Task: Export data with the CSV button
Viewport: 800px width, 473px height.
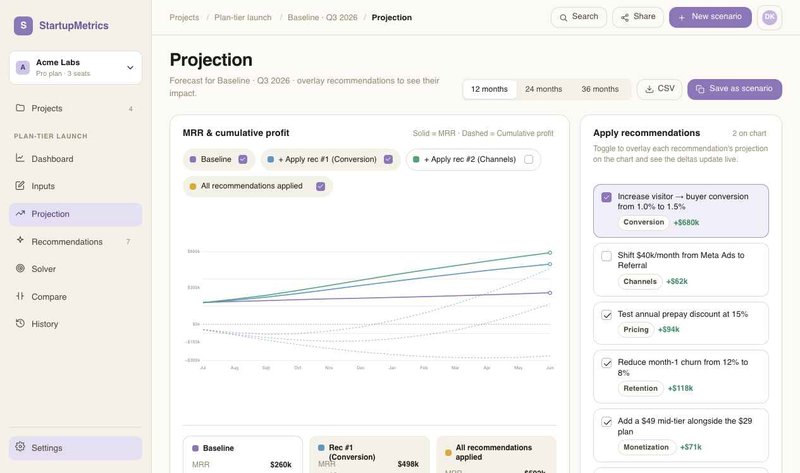Action: (x=659, y=89)
